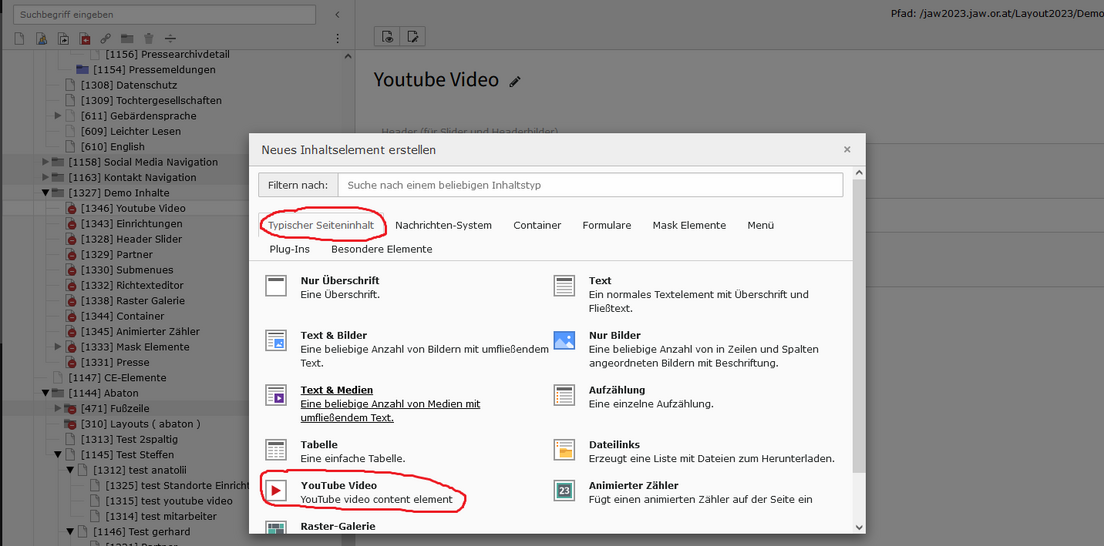Screen dimensions: 1104x546
Task: Open the Formulare tab
Action: [x=607, y=225]
